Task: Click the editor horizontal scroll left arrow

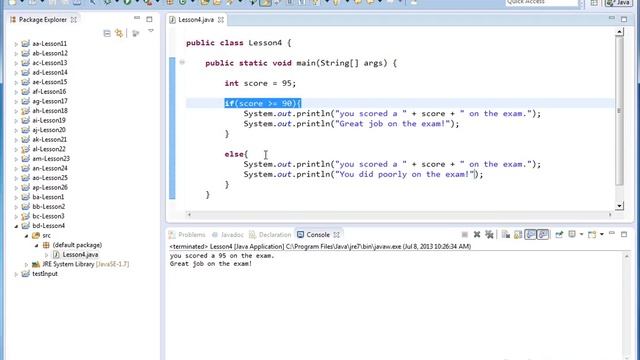Action: click(x=189, y=214)
